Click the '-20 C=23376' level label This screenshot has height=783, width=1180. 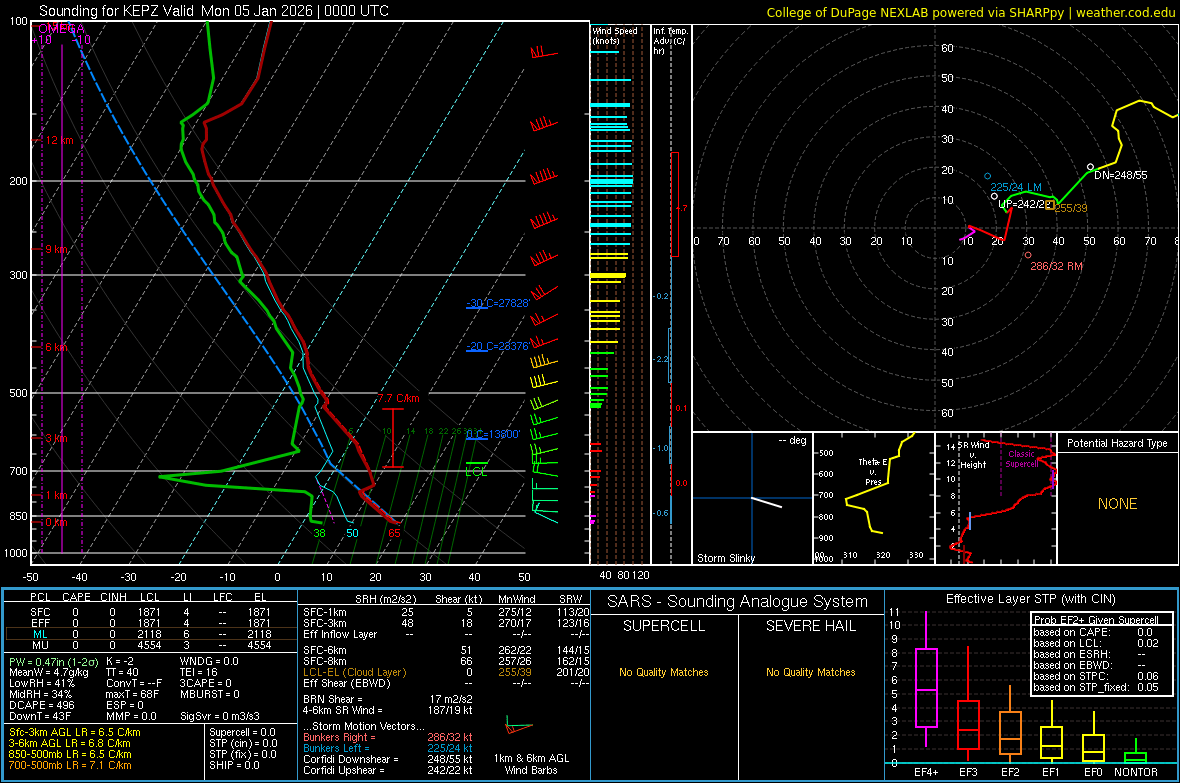tap(497, 346)
